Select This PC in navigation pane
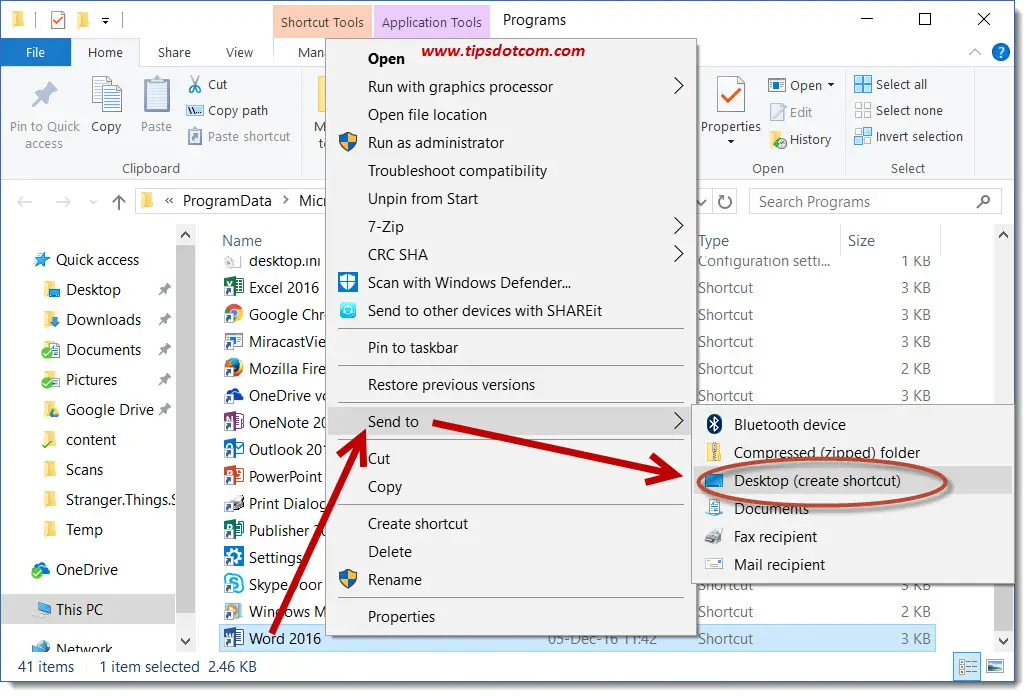Image resolution: width=1030 pixels, height=697 pixels. pyautogui.click(x=88, y=610)
